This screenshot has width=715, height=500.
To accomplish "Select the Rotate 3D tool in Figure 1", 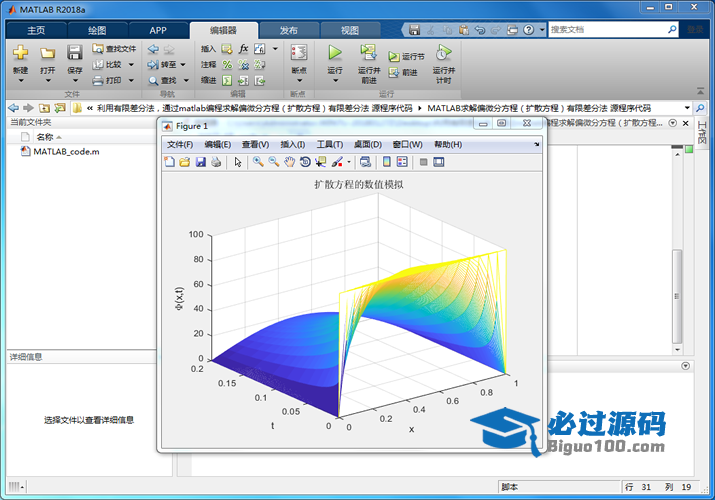I will pyautogui.click(x=305, y=162).
